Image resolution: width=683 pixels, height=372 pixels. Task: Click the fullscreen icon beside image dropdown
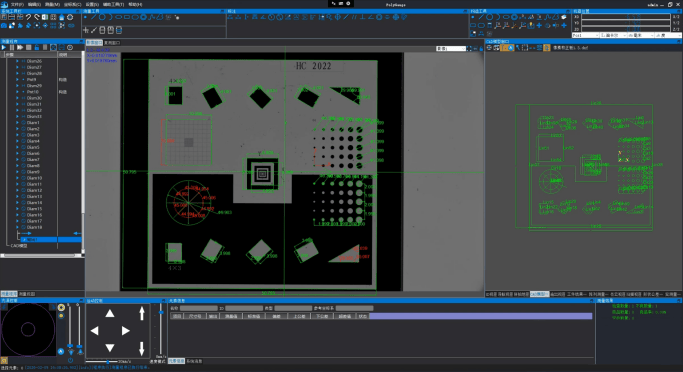(469, 49)
